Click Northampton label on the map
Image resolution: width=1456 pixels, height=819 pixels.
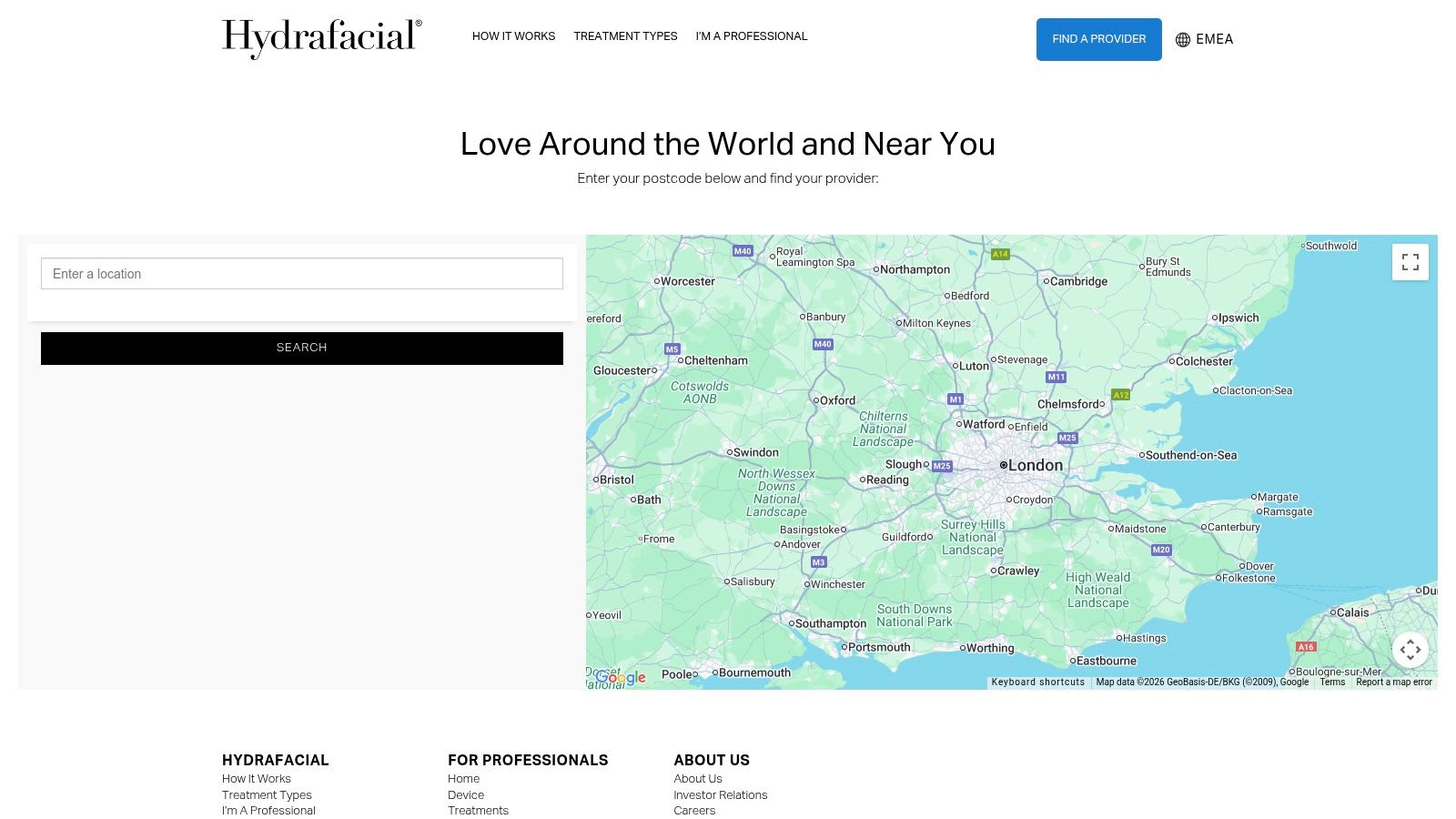pos(915,270)
